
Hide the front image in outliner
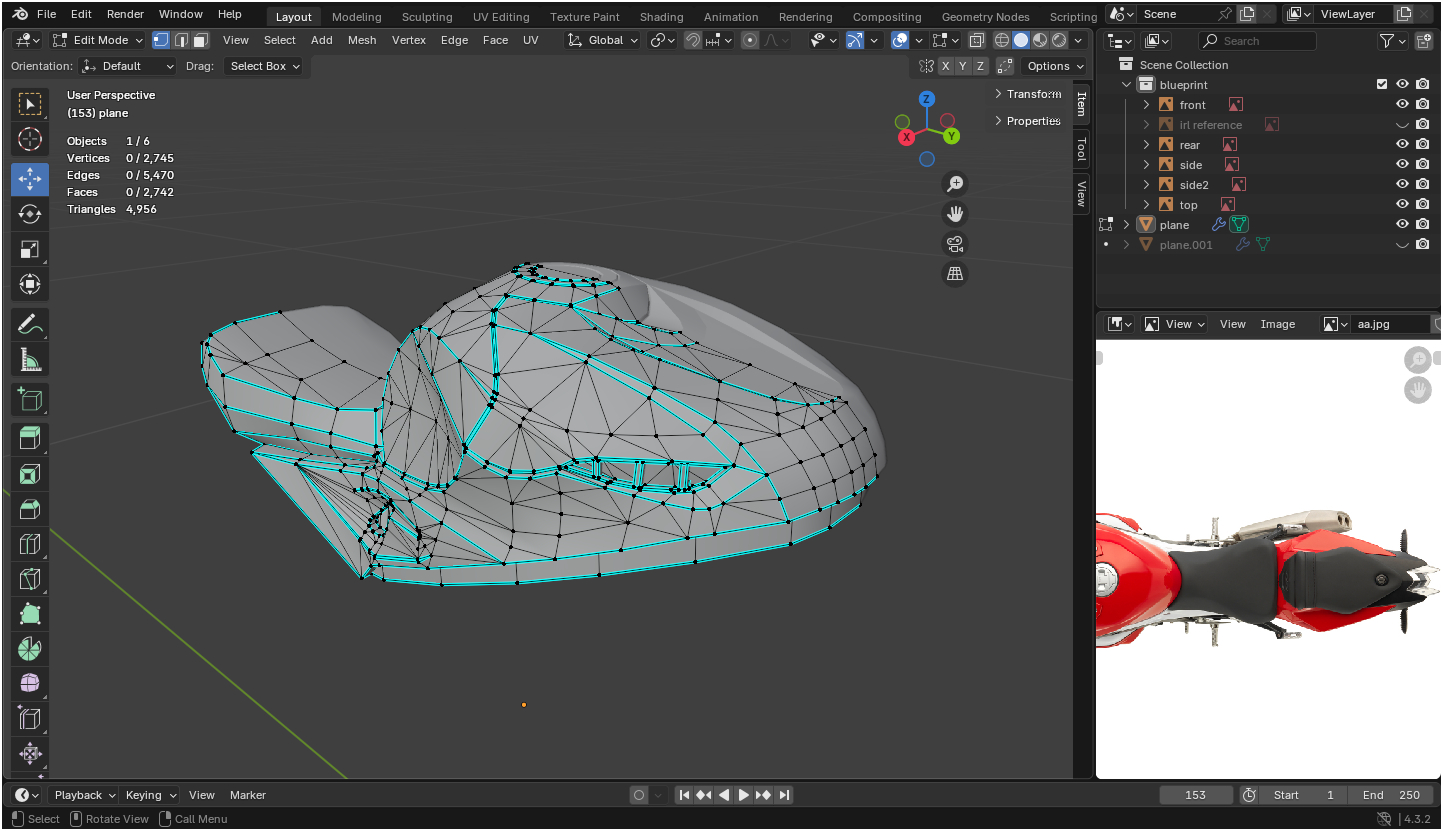tap(1402, 105)
